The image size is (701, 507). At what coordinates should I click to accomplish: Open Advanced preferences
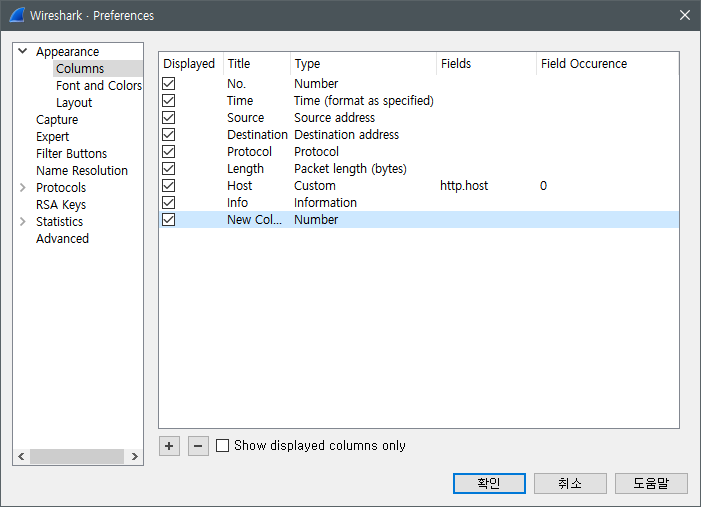coord(62,239)
